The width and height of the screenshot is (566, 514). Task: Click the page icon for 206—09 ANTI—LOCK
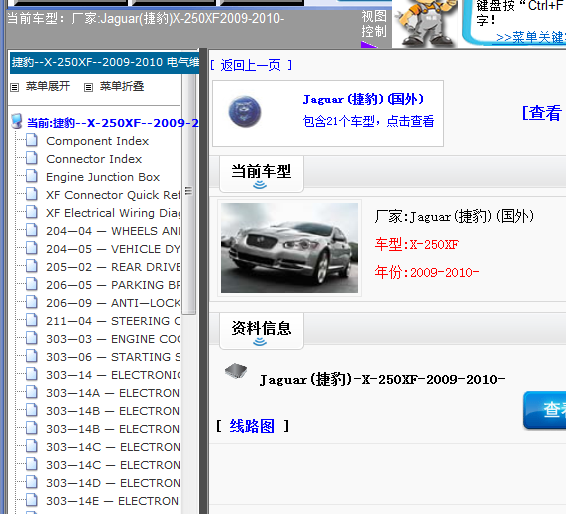coord(32,302)
